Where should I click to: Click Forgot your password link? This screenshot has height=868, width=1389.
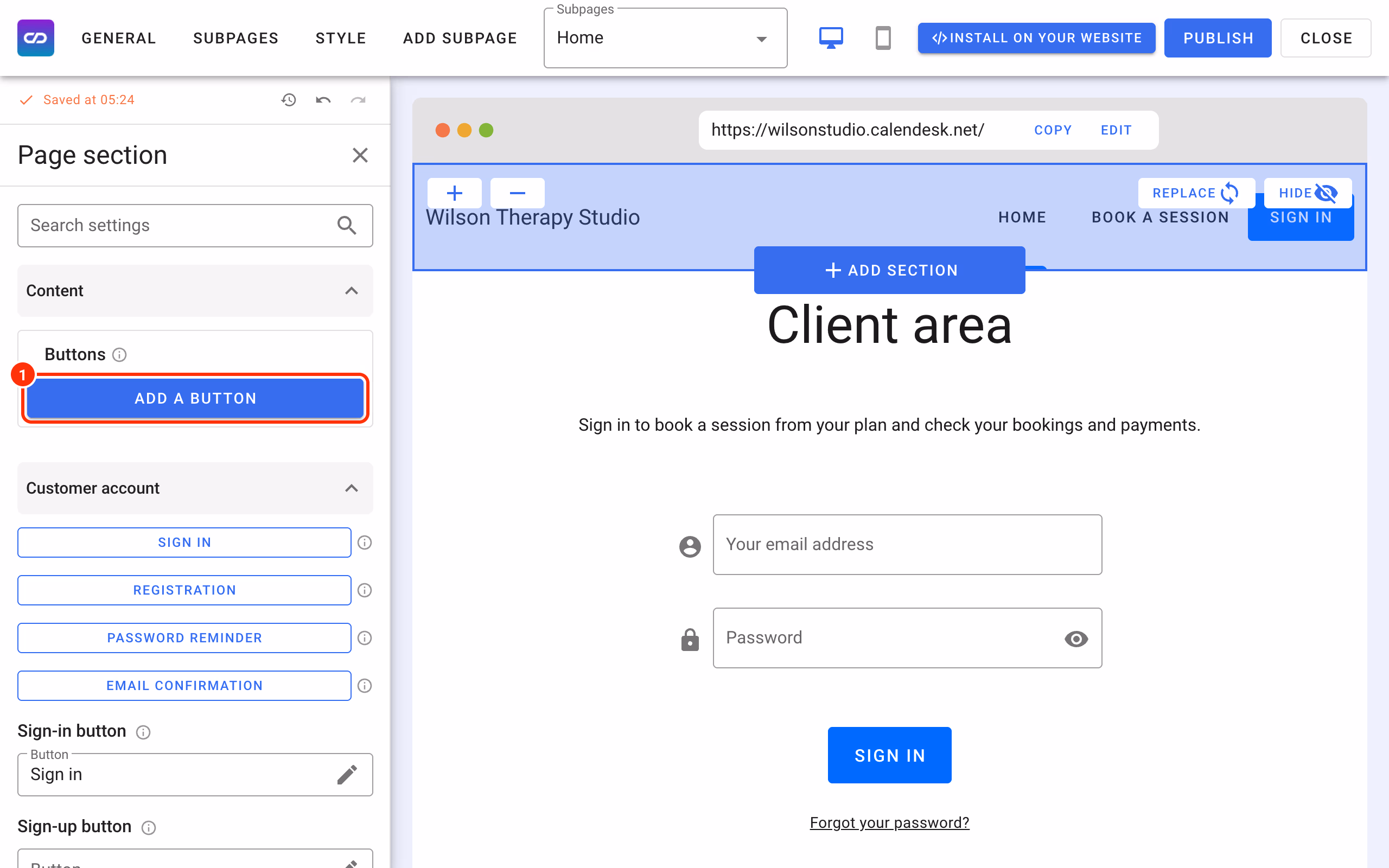[889, 822]
